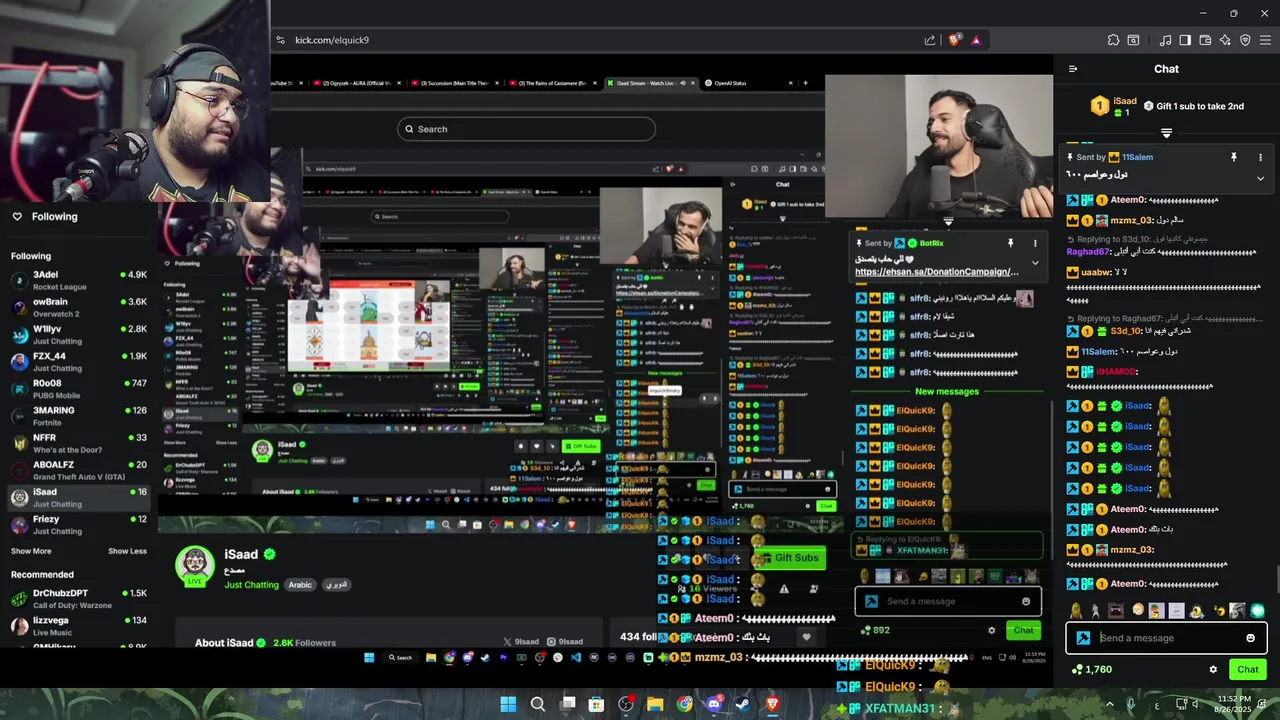Click the search-tabs icon beside the extensions icon
The height and width of the screenshot is (720, 1280).
point(1133,40)
